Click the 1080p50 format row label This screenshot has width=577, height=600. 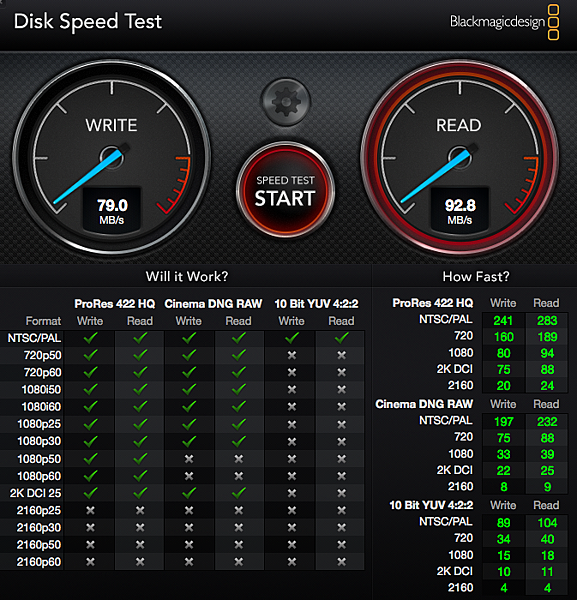point(39,459)
